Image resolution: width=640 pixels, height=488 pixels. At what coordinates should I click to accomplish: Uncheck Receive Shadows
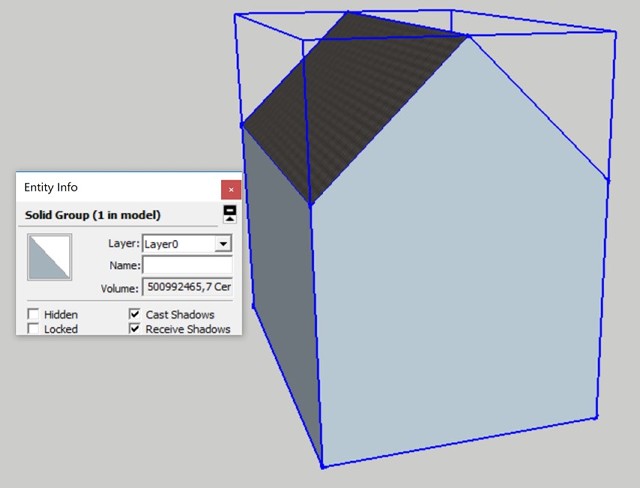(134, 328)
